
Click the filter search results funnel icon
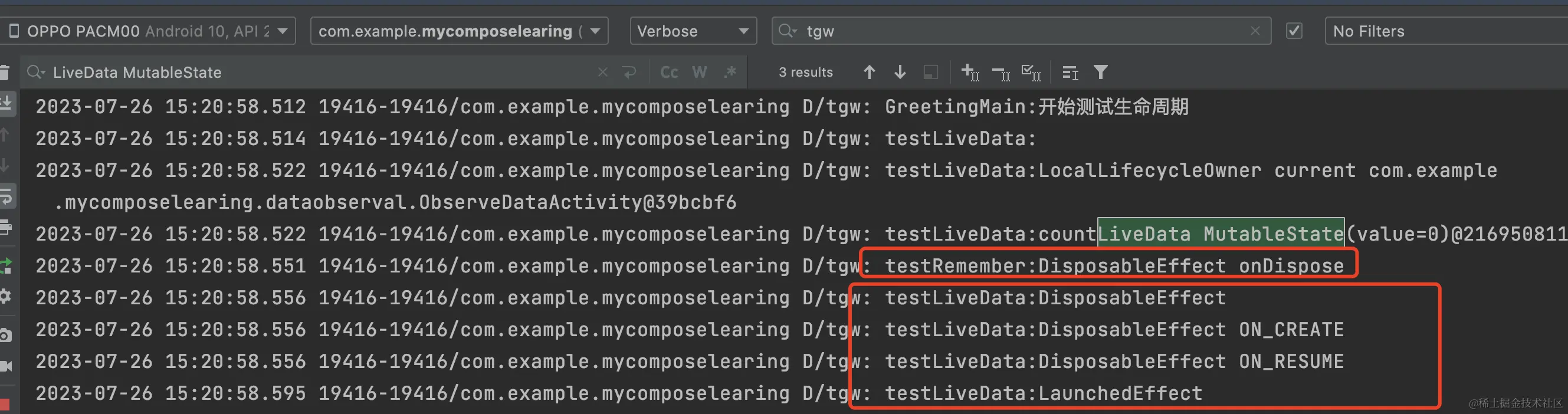pos(1100,73)
